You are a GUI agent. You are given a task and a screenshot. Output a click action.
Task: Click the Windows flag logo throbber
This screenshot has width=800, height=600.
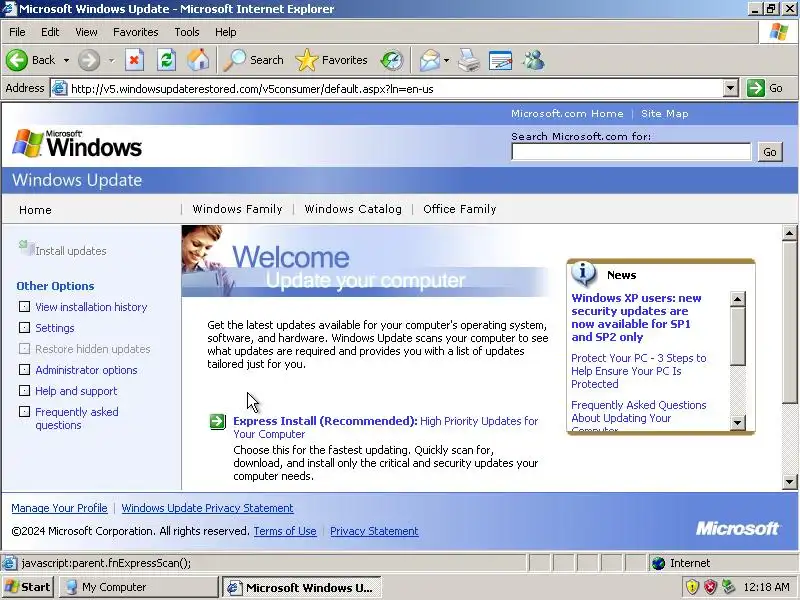[779, 32]
